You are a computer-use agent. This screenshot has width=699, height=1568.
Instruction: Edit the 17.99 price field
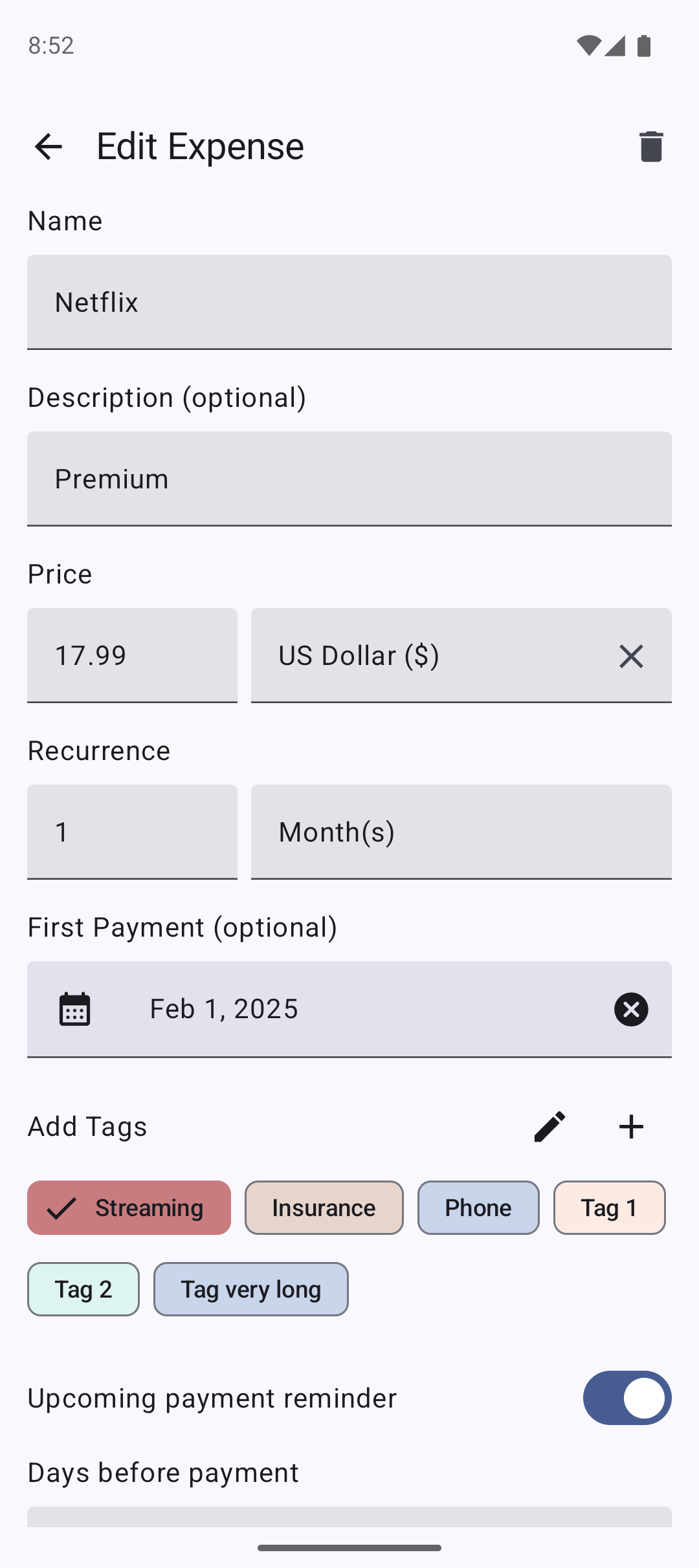(132, 656)
